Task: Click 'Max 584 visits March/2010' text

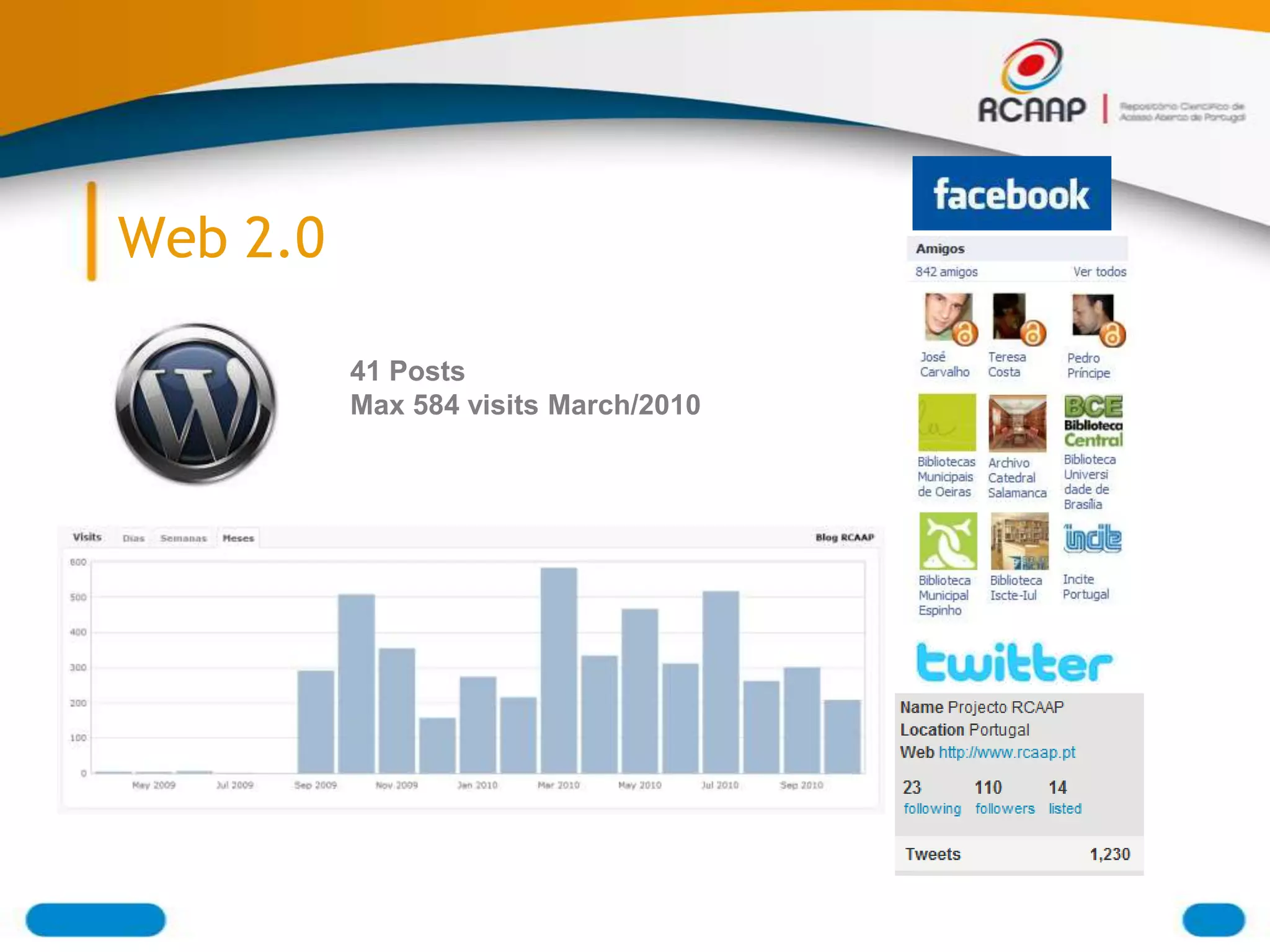Action: (525, 405)
